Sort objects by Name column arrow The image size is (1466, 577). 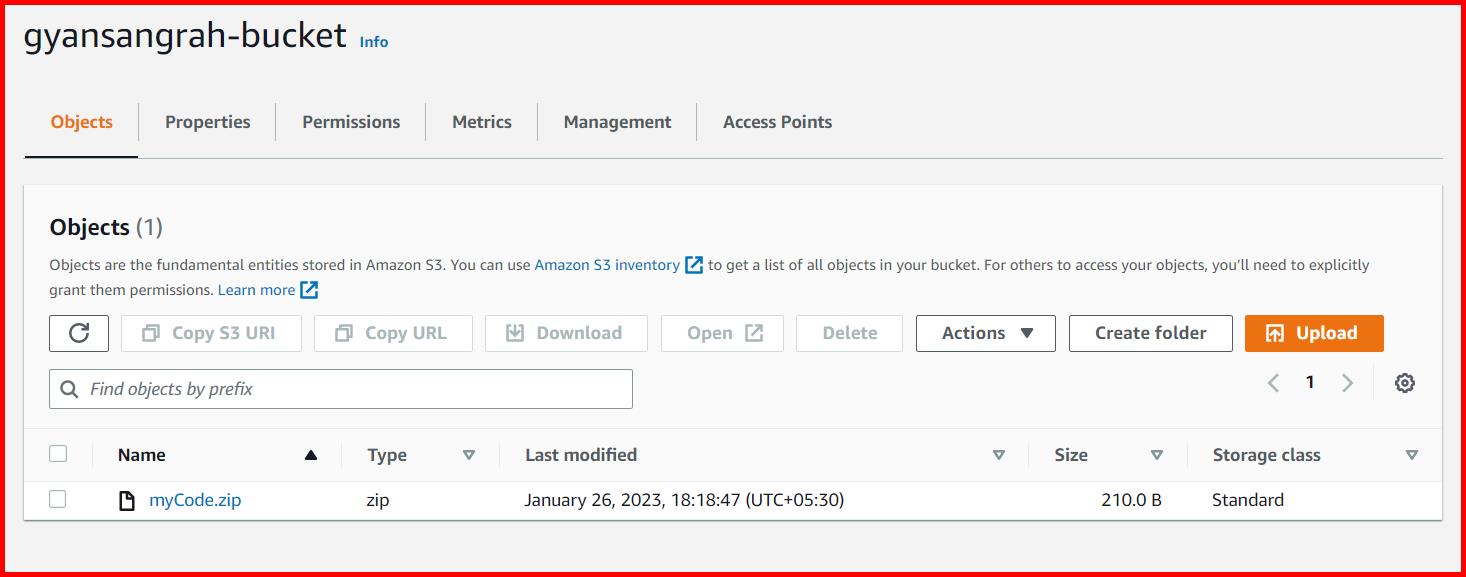click(x=311, y=454)
